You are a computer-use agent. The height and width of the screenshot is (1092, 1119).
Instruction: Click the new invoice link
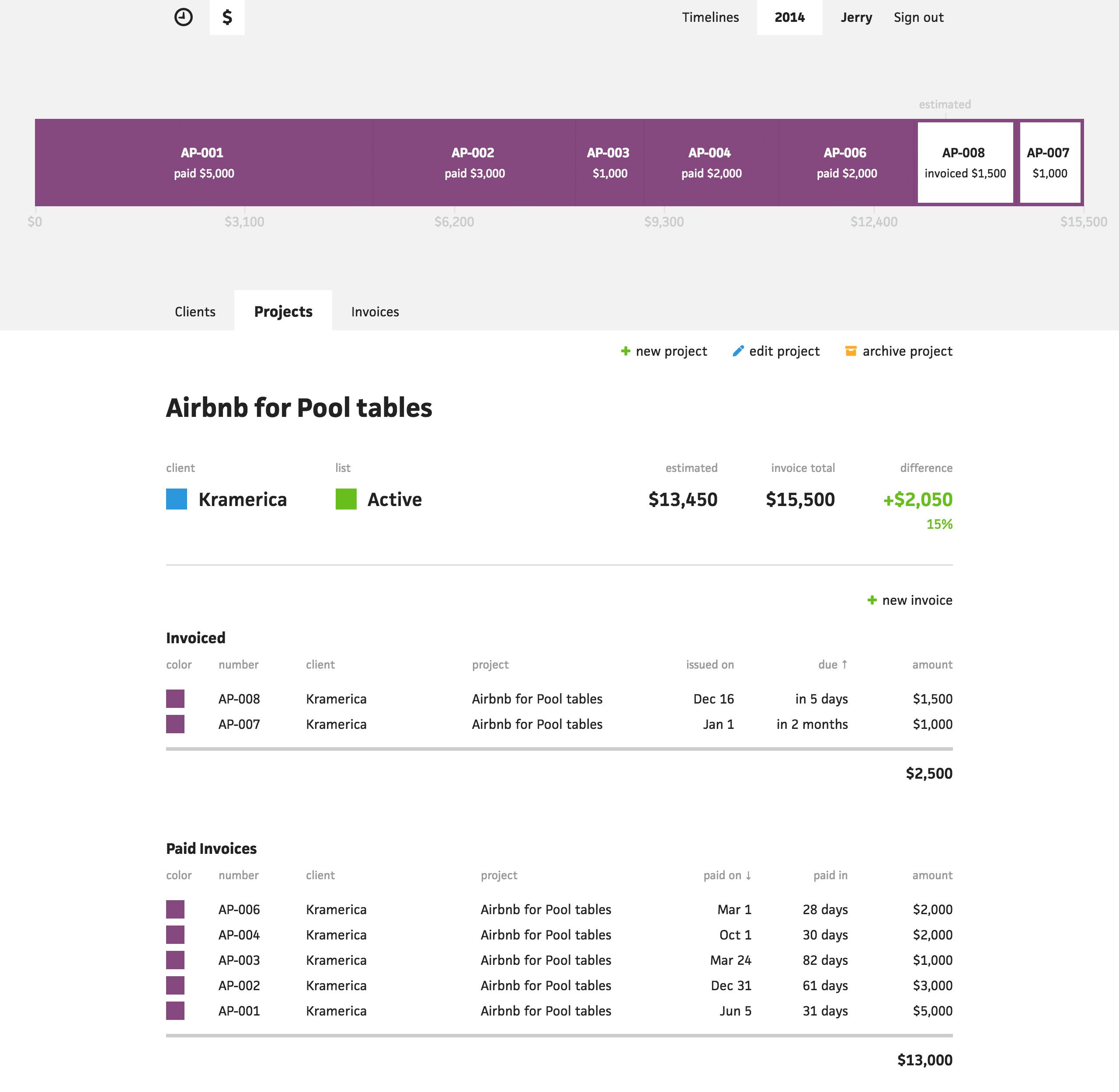(917, 600)
